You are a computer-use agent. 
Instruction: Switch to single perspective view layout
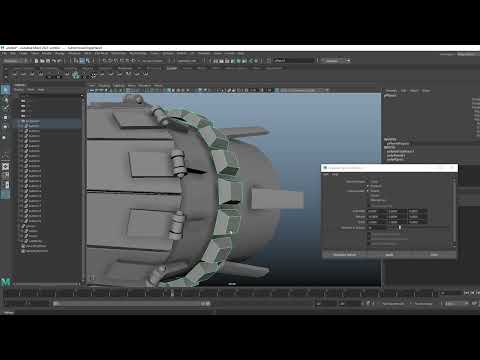click(5, 166)
